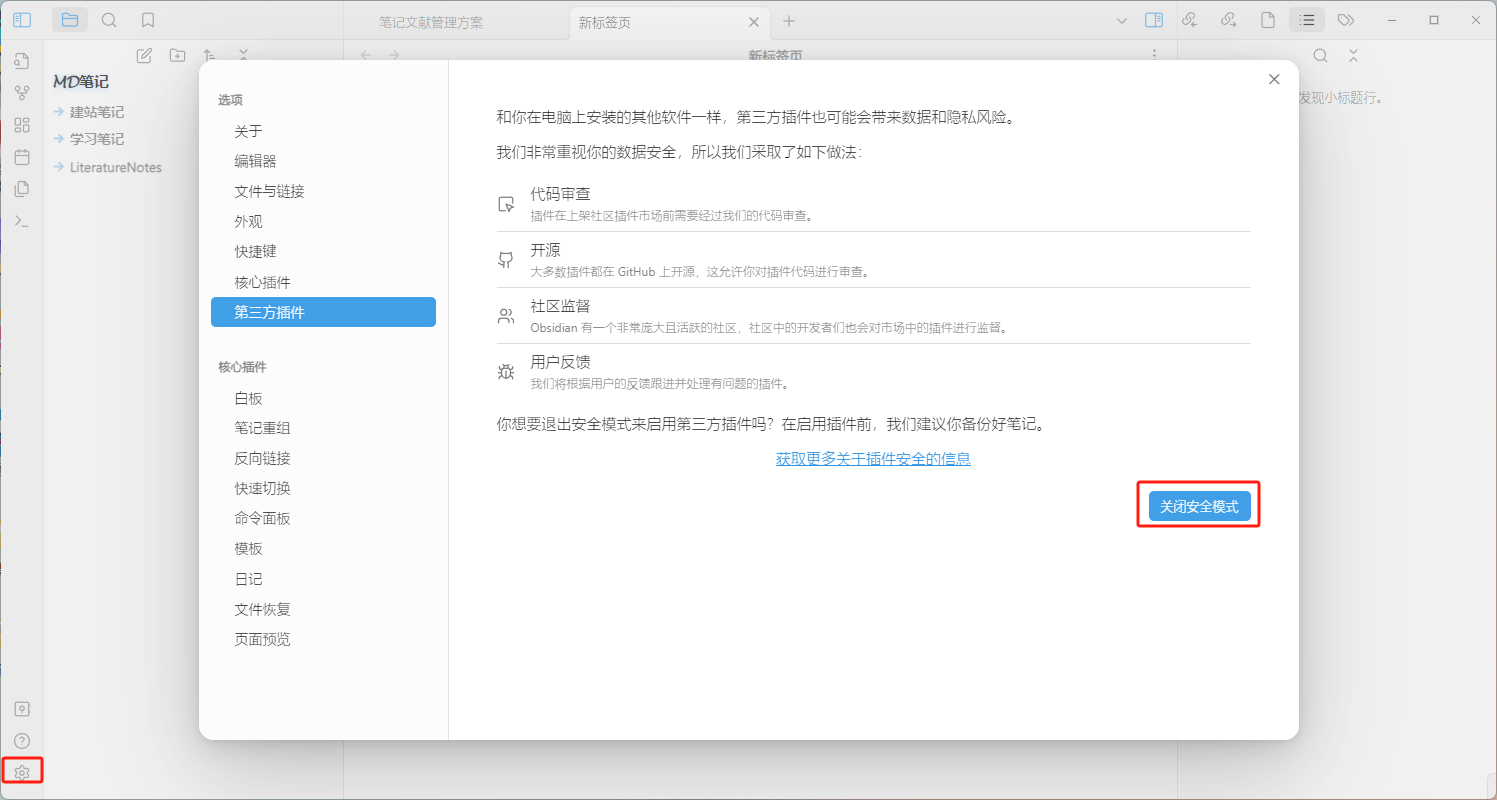This screenshot has height=800, width=1497.
Task: Collapse all in the outline panel
Action: coord(1353,56)
